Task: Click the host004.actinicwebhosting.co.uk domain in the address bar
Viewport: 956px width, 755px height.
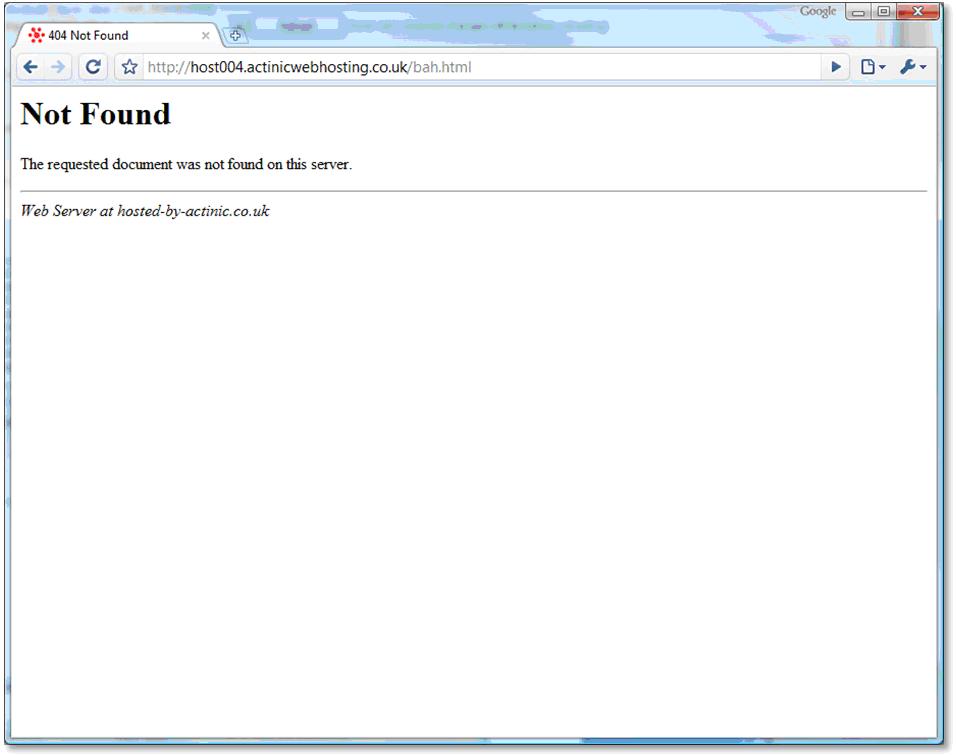Action: 299,68
